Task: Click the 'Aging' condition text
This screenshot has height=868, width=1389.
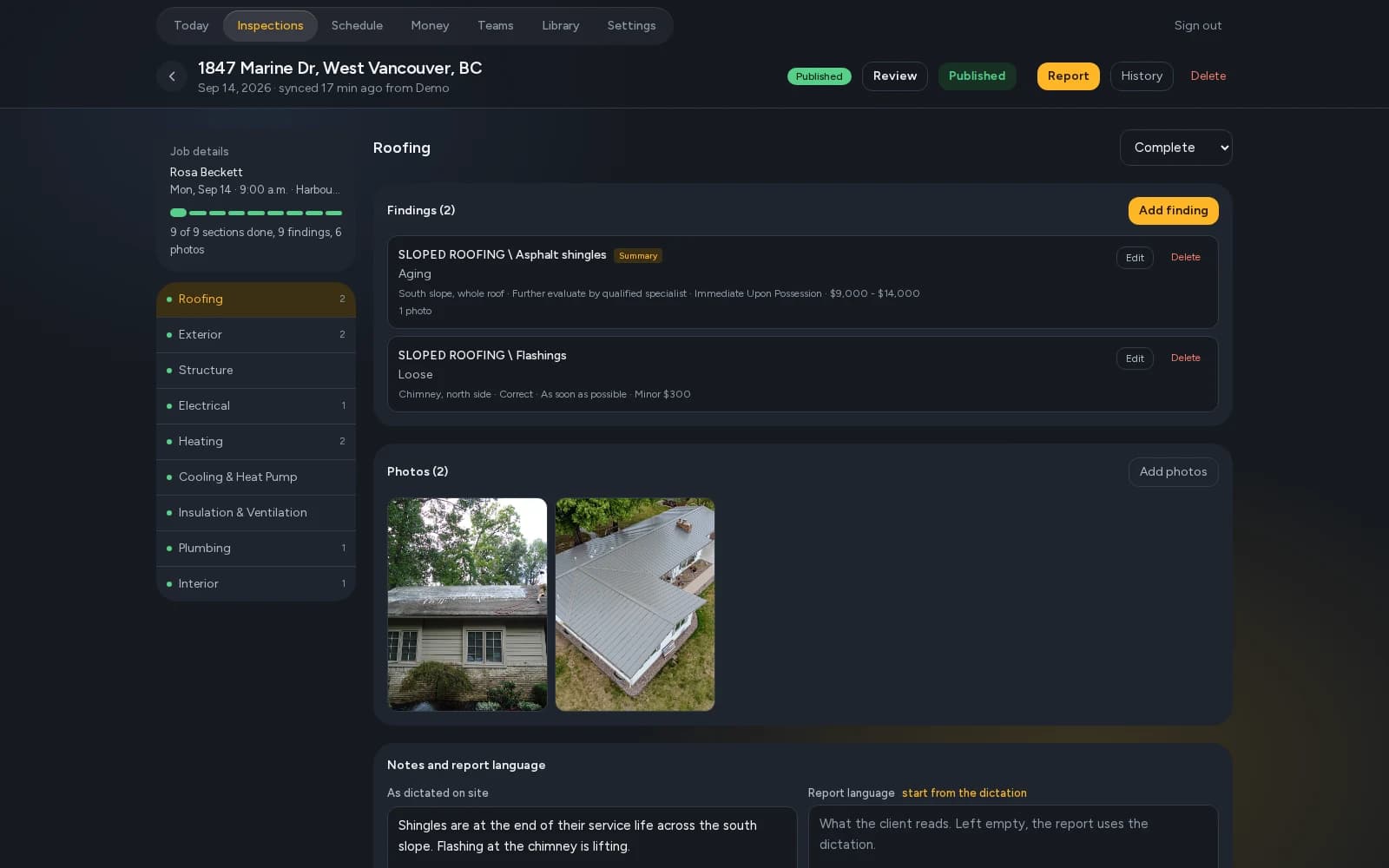Action: coord(414,274)
